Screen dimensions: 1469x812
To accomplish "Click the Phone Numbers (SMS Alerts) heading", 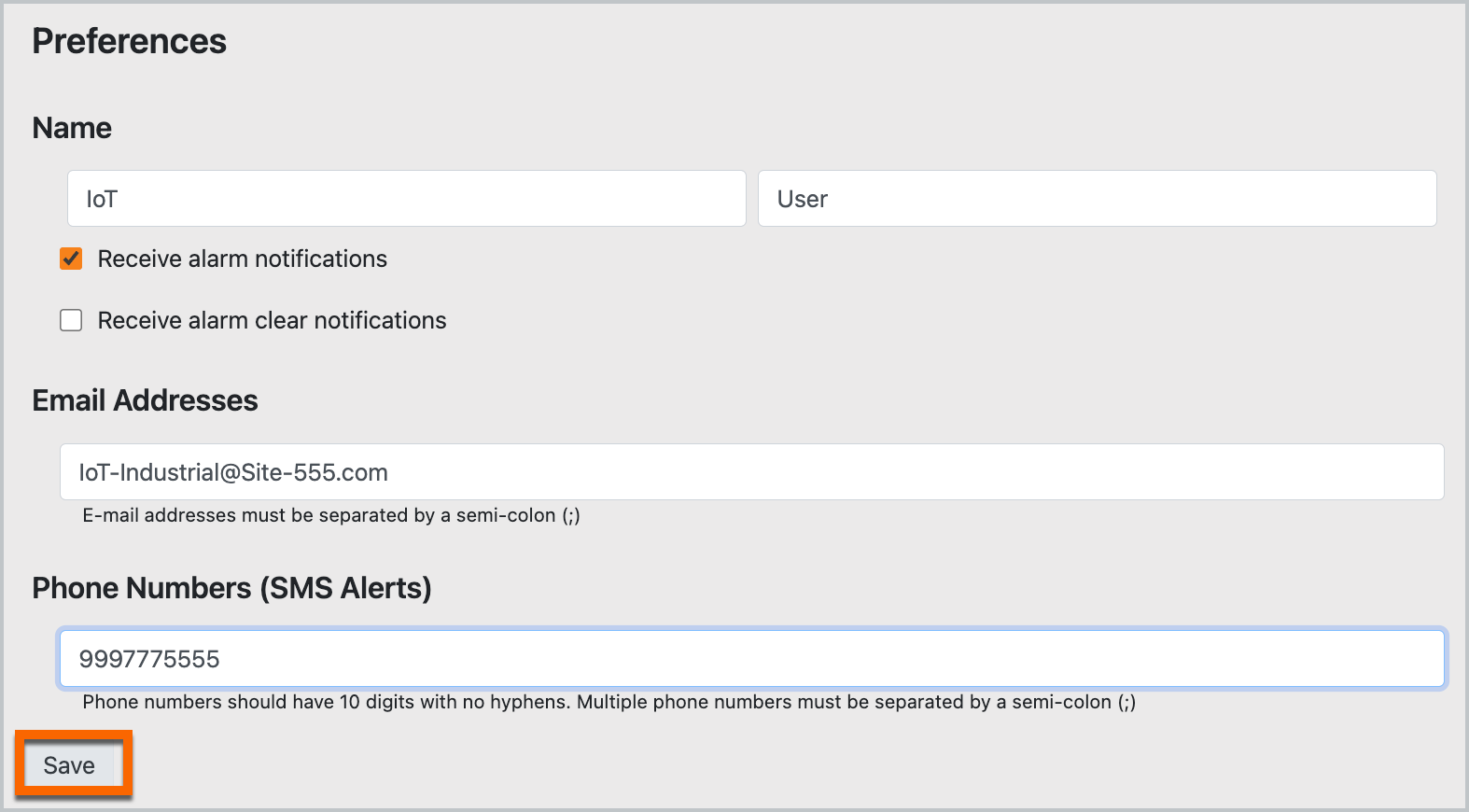I will pyautogui.click(x=231, y=588).
